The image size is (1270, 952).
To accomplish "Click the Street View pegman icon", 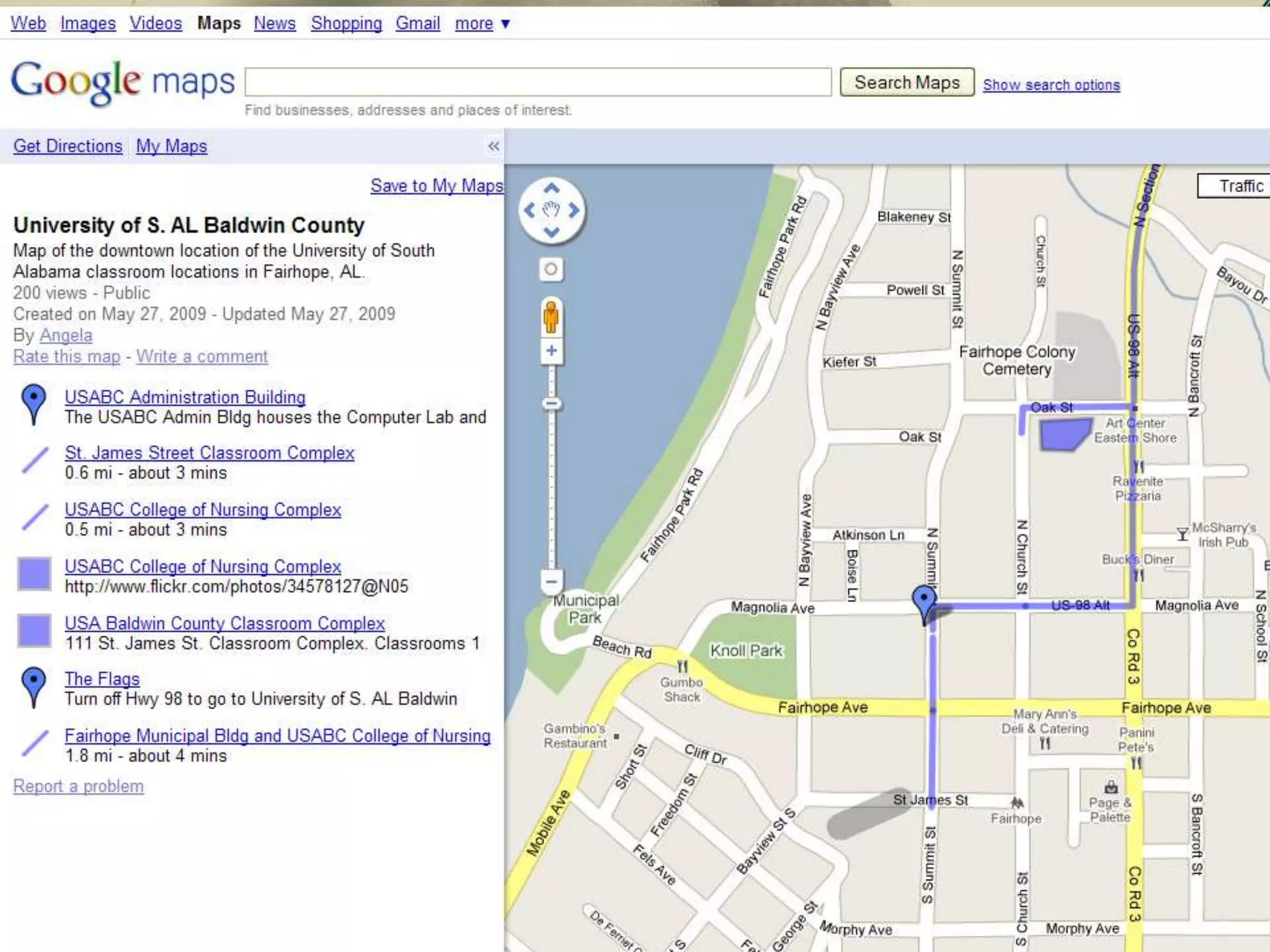I will tap(551, 317).
